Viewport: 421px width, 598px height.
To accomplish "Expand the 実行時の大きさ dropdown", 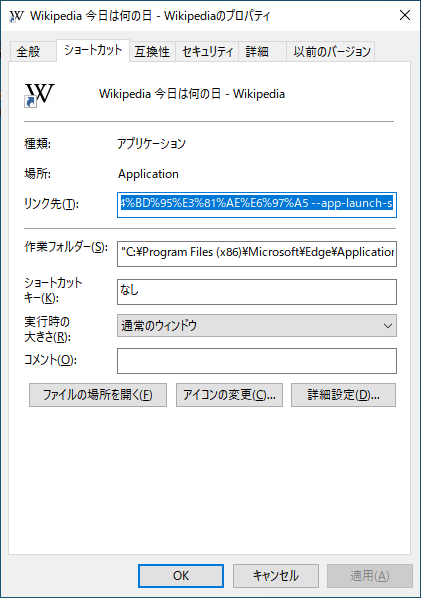I will pyautogui.click(x=257, y=325).
